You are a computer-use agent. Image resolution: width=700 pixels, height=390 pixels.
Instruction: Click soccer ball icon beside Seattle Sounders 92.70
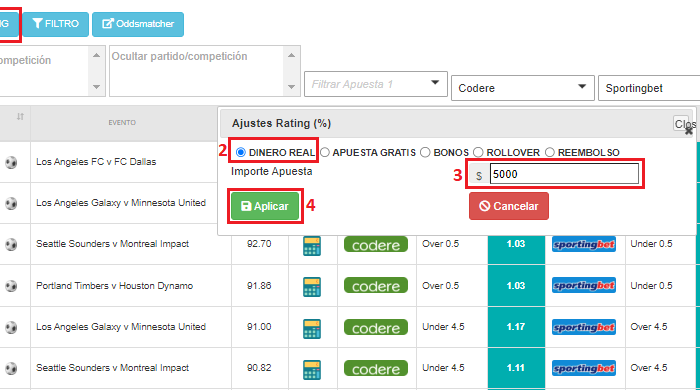11,245
